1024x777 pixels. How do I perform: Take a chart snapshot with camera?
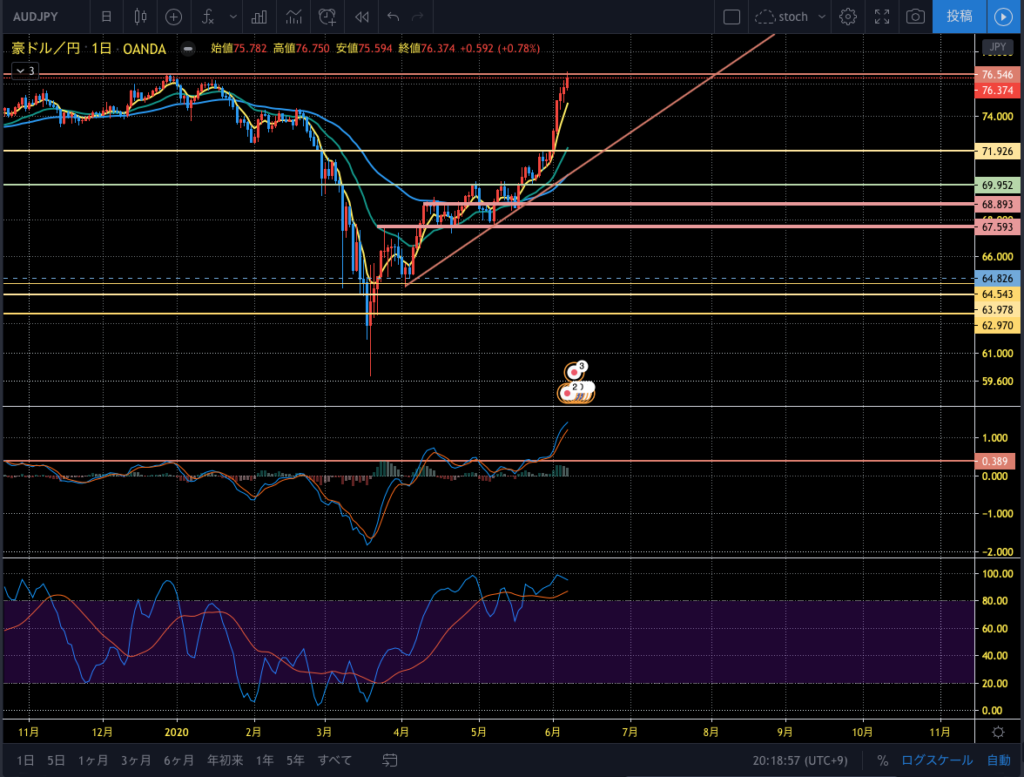point(916,16)
